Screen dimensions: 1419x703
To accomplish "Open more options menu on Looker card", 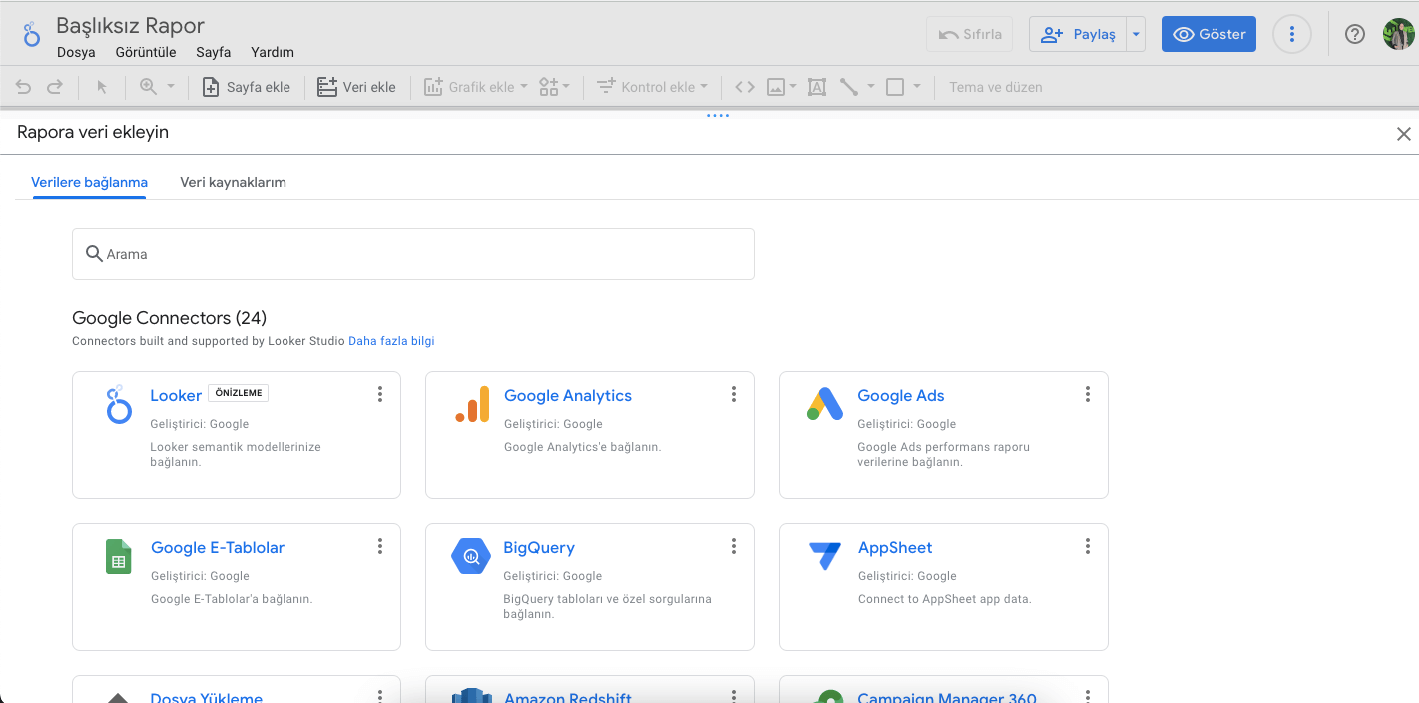I will [380, 395].
